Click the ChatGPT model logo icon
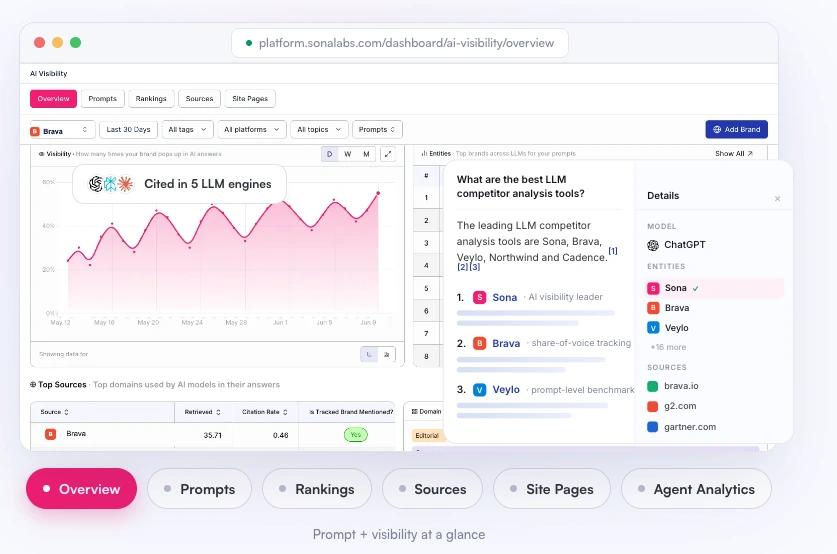Image resolution: width=837 pixels, height=554 pixels. click(653, 245)
